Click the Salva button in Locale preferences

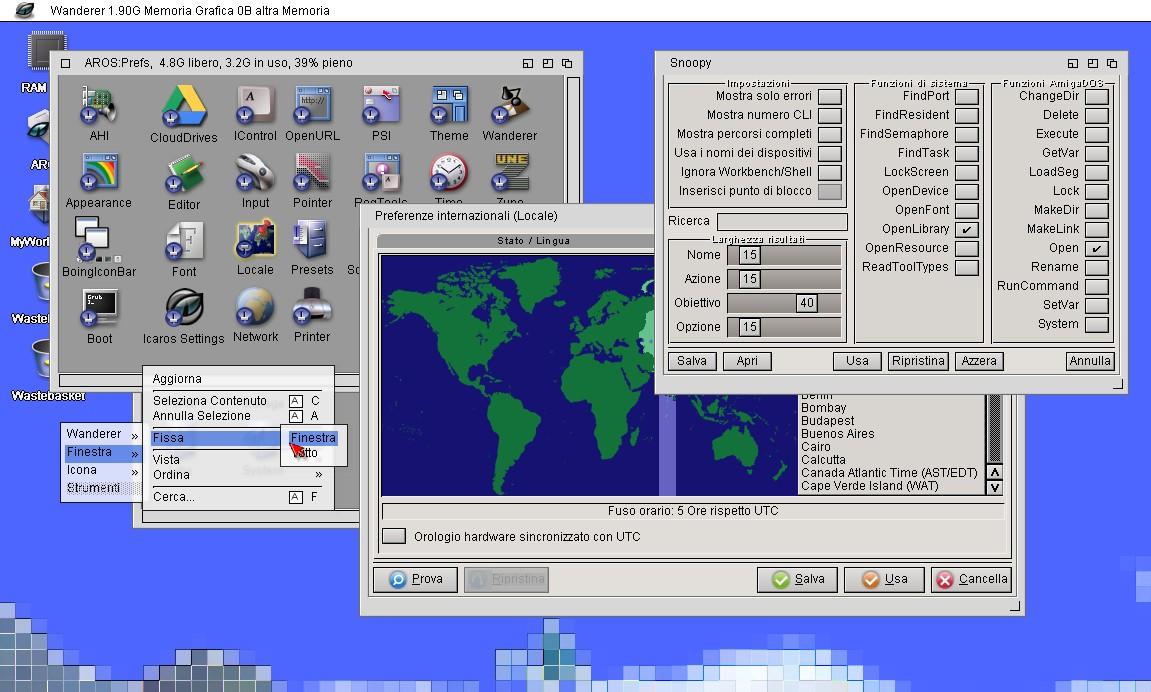798,579
